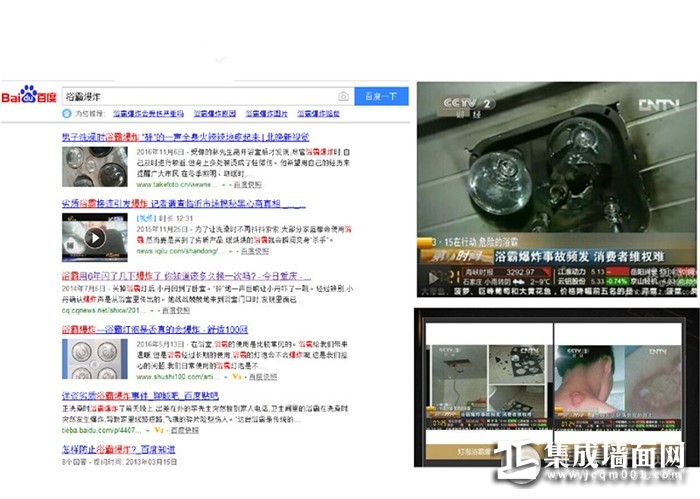The width and height of the screenshot is (700, 499).
Task: Click the cq.cqnews.net URL
Action: pyautogui.click(x=104, y=310)
